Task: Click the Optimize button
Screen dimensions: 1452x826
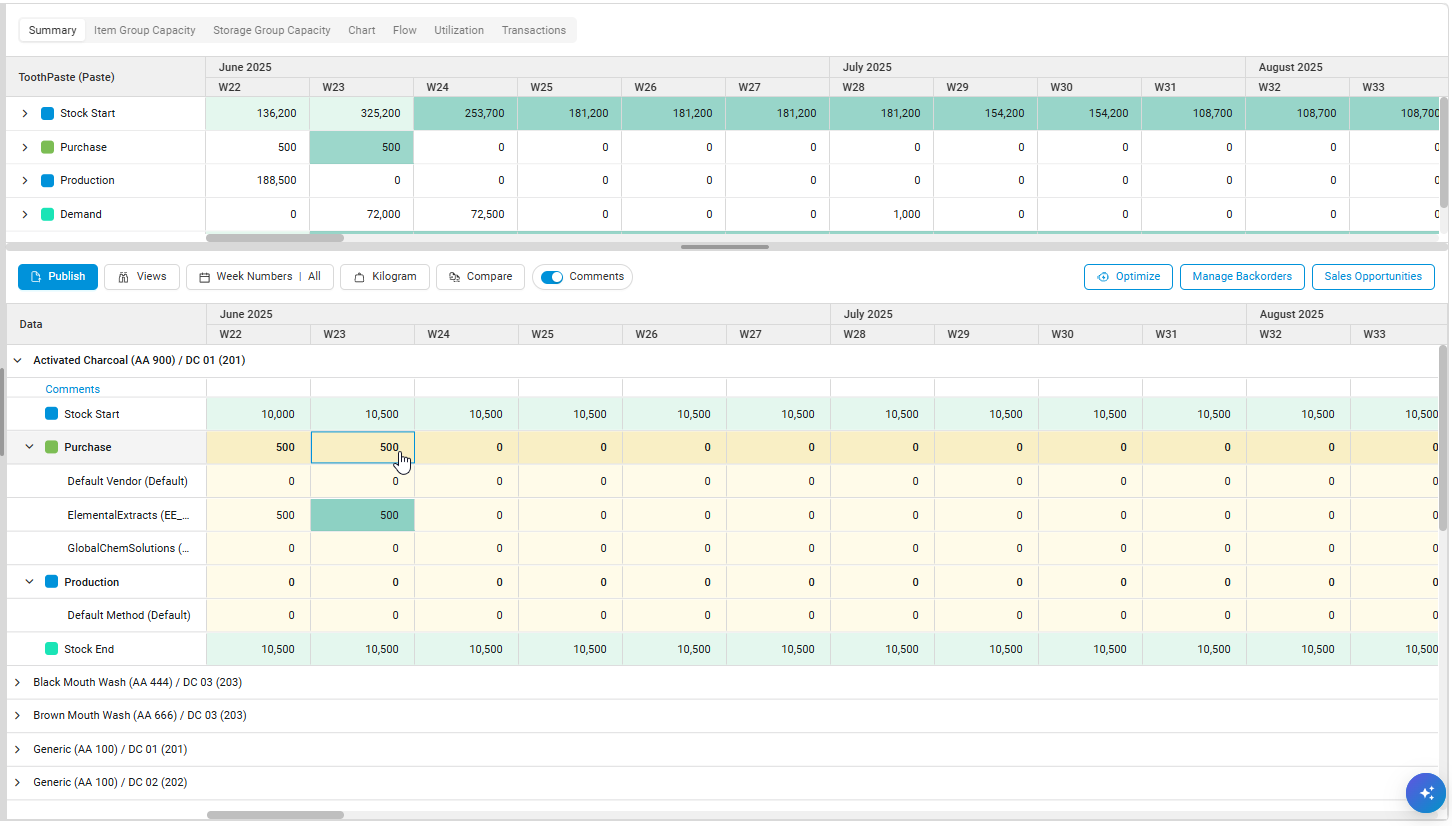Action: pos(1128,277)
